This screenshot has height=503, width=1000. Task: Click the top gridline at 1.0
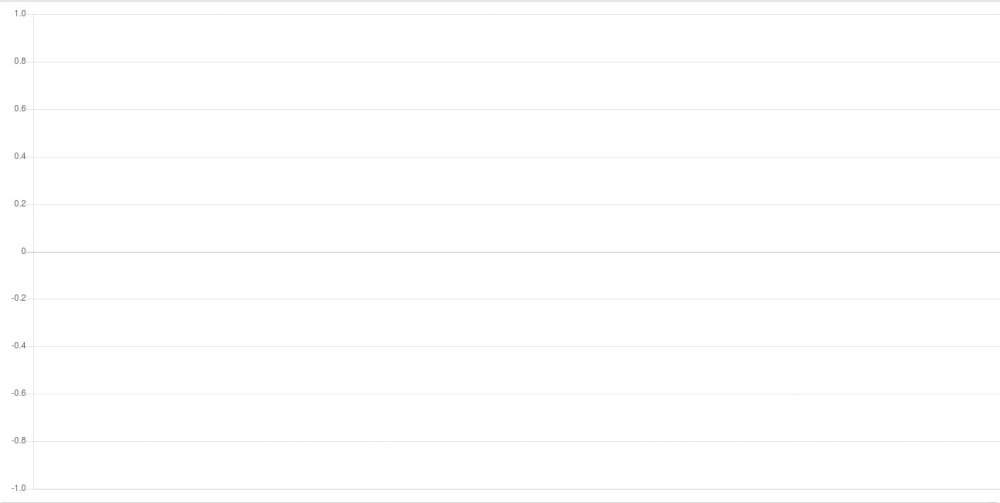click(x=517, y=14)
